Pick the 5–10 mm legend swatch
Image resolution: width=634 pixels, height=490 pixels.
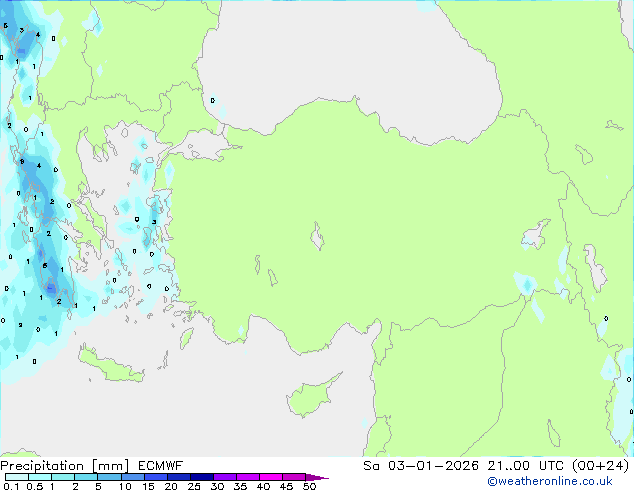(x=109, y=477)
